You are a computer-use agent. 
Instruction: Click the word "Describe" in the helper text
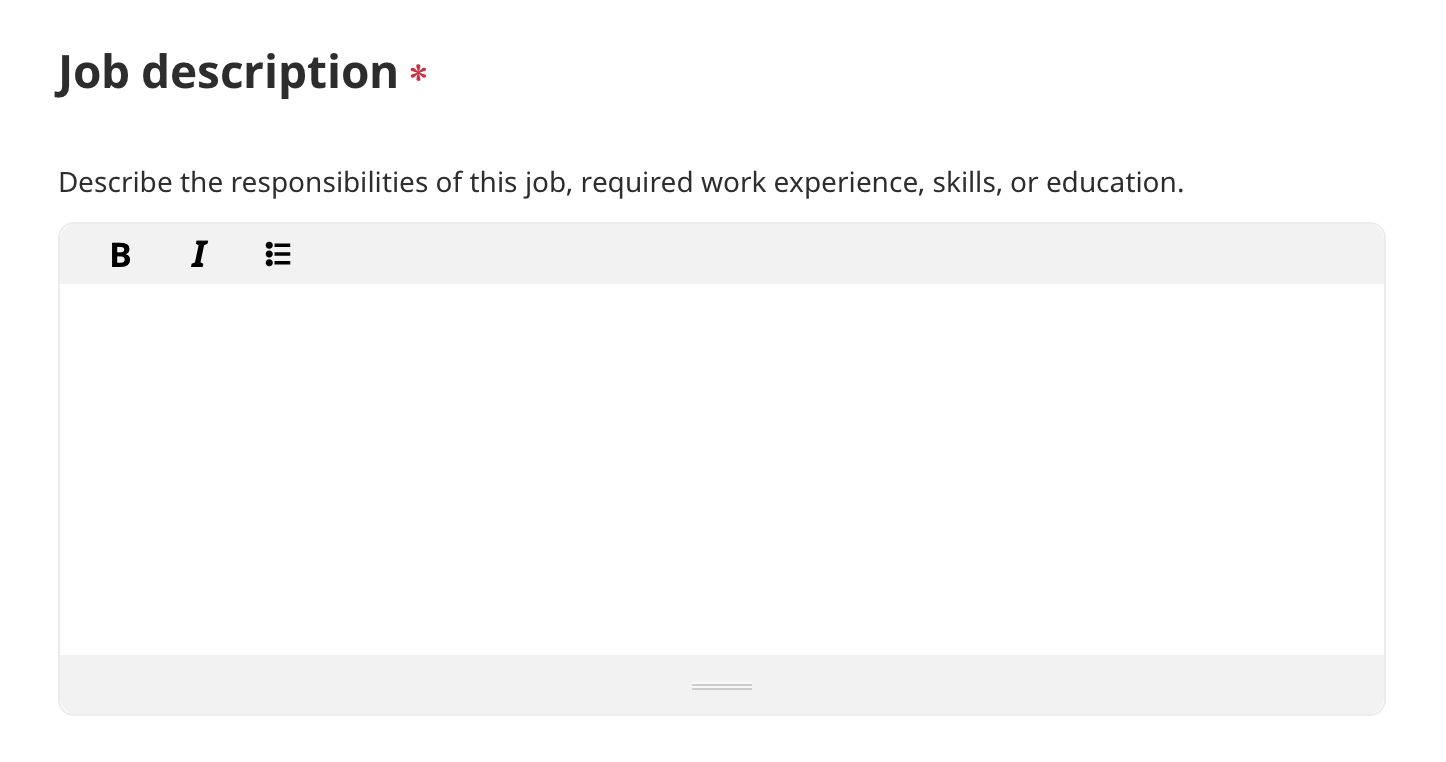pyautogui.click(x=116, y=183)
